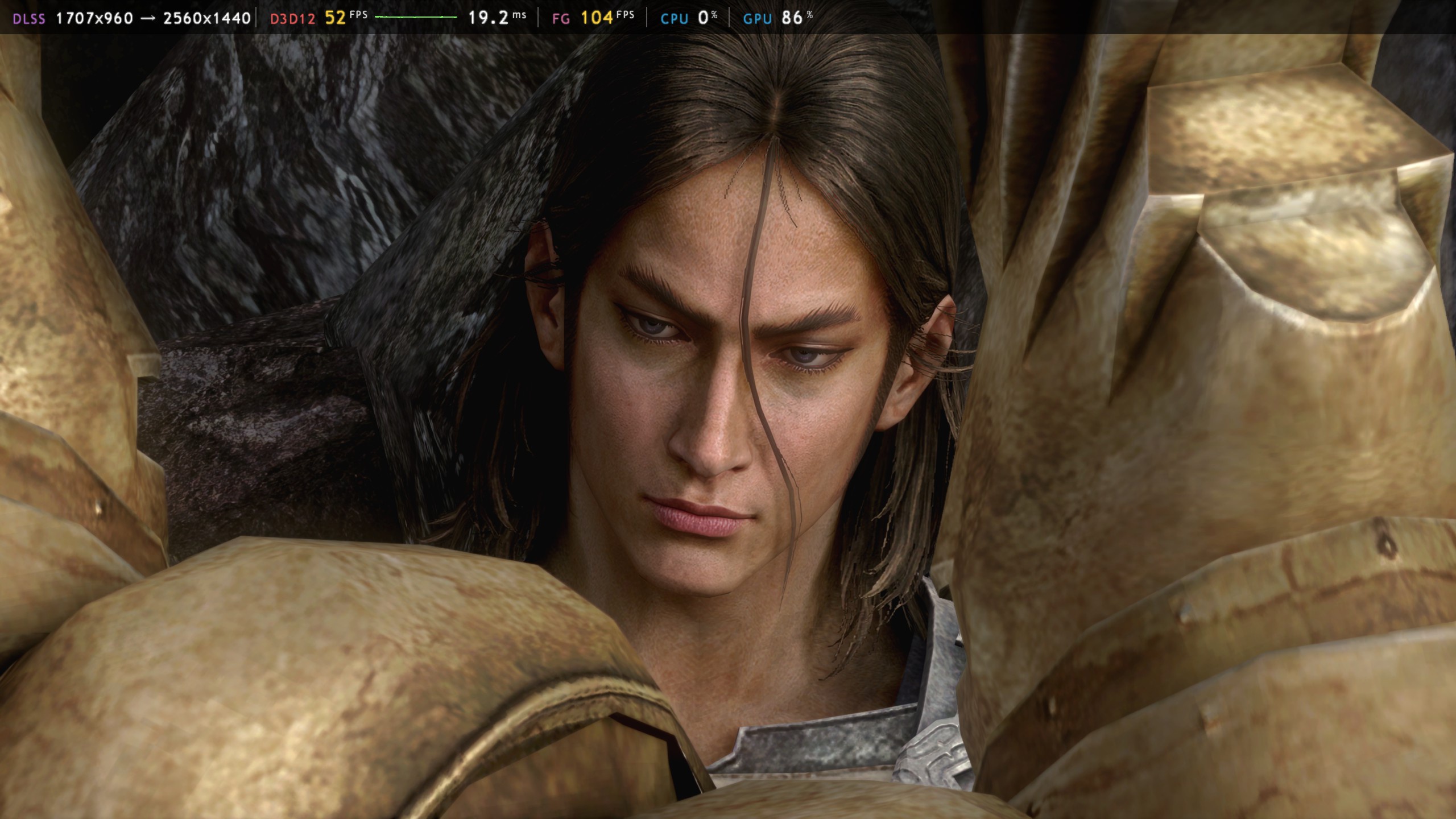
Task: Click the blue CPU label
Action: point(675,19)
